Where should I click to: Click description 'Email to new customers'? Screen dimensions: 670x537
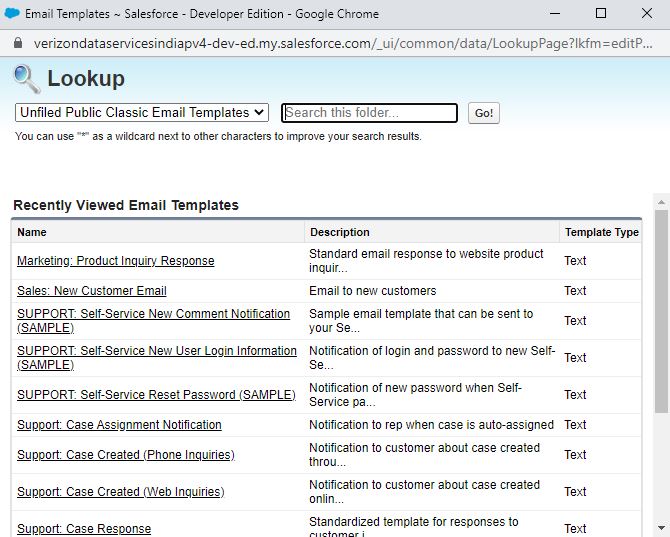coord(373,291)
